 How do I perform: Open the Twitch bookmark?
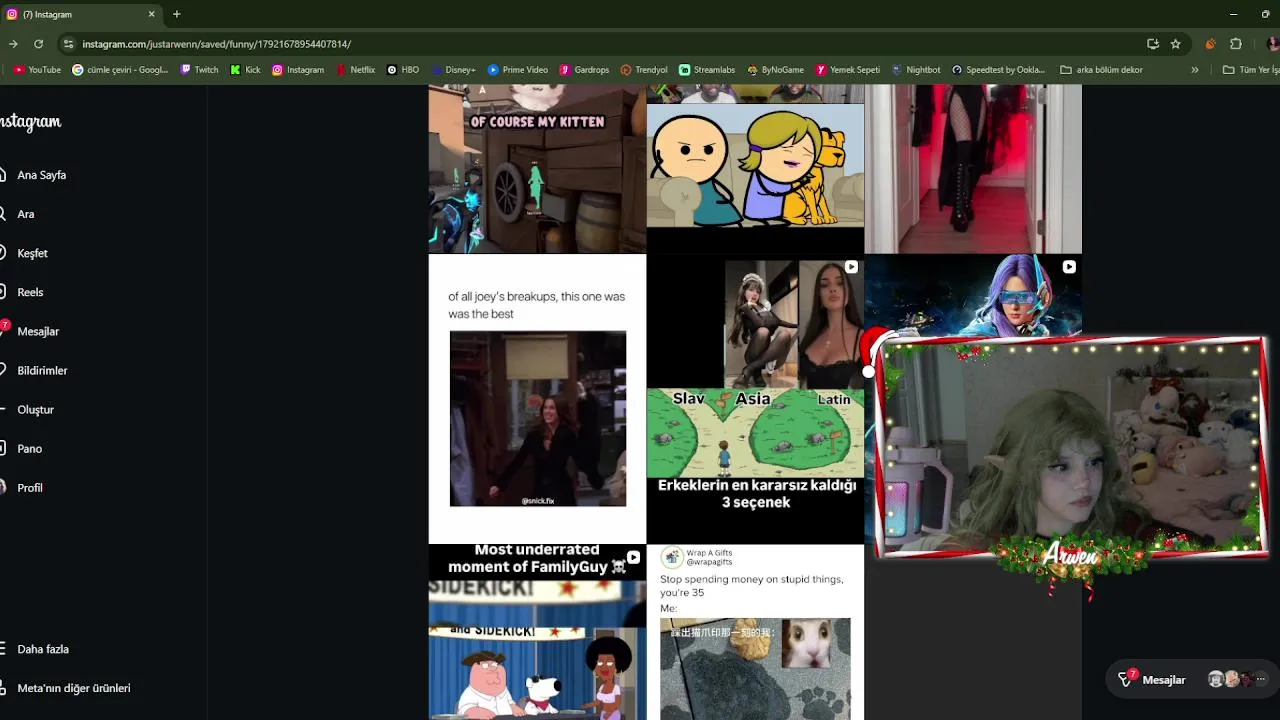(x=199, y=70)
